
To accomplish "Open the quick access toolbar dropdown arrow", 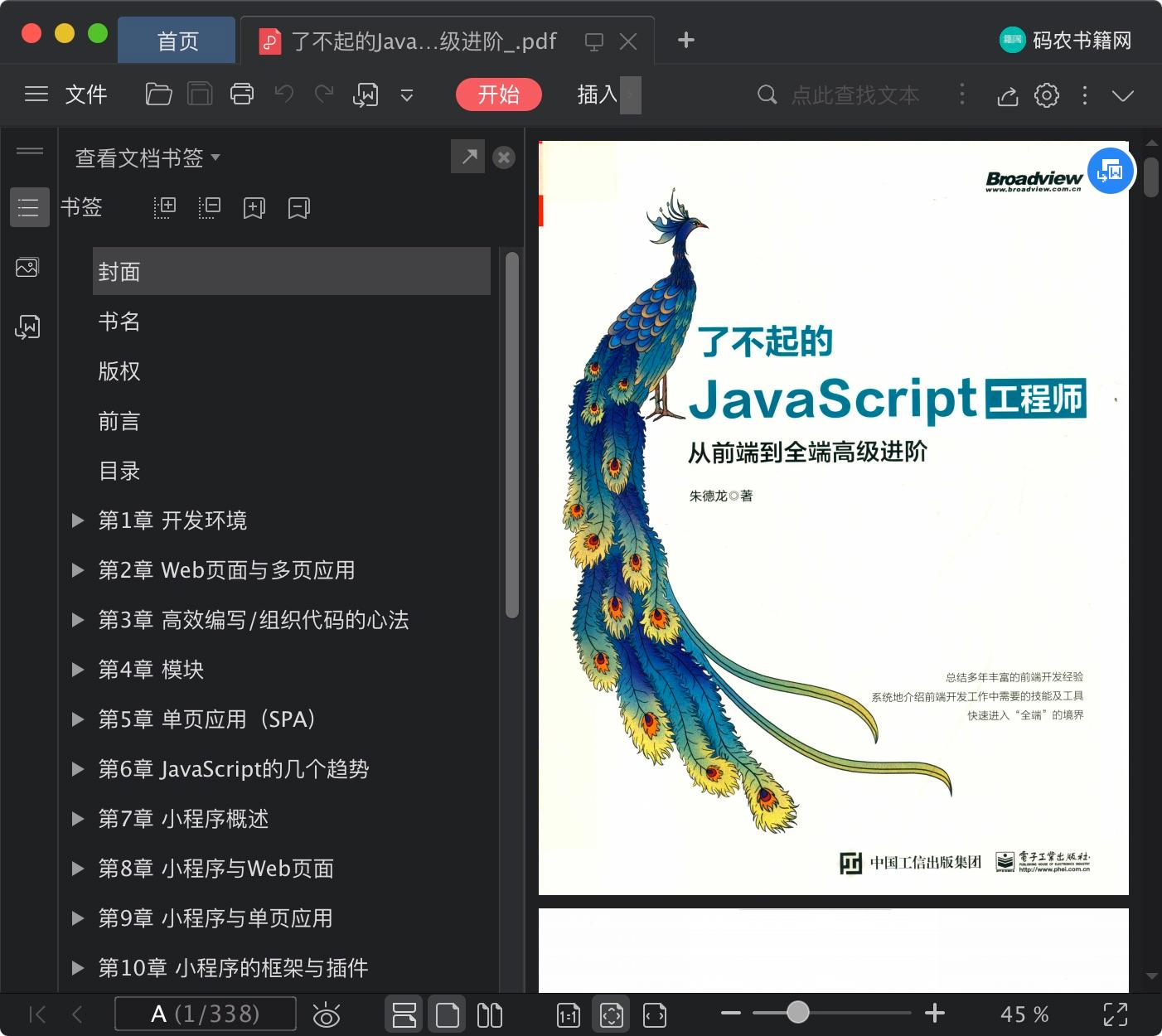I will [x=407, y=95].
